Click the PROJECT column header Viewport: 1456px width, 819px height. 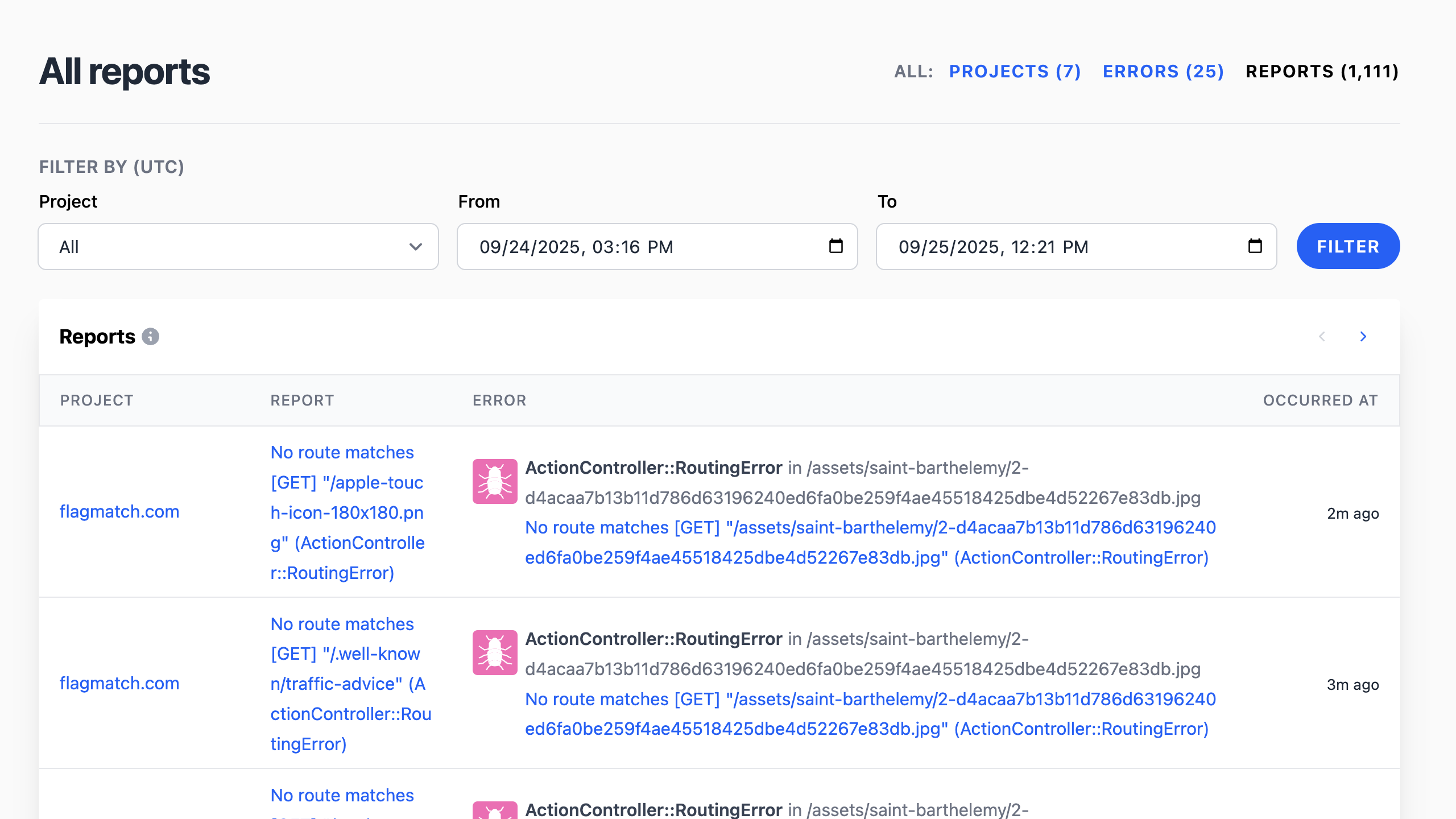coord(97,400)
